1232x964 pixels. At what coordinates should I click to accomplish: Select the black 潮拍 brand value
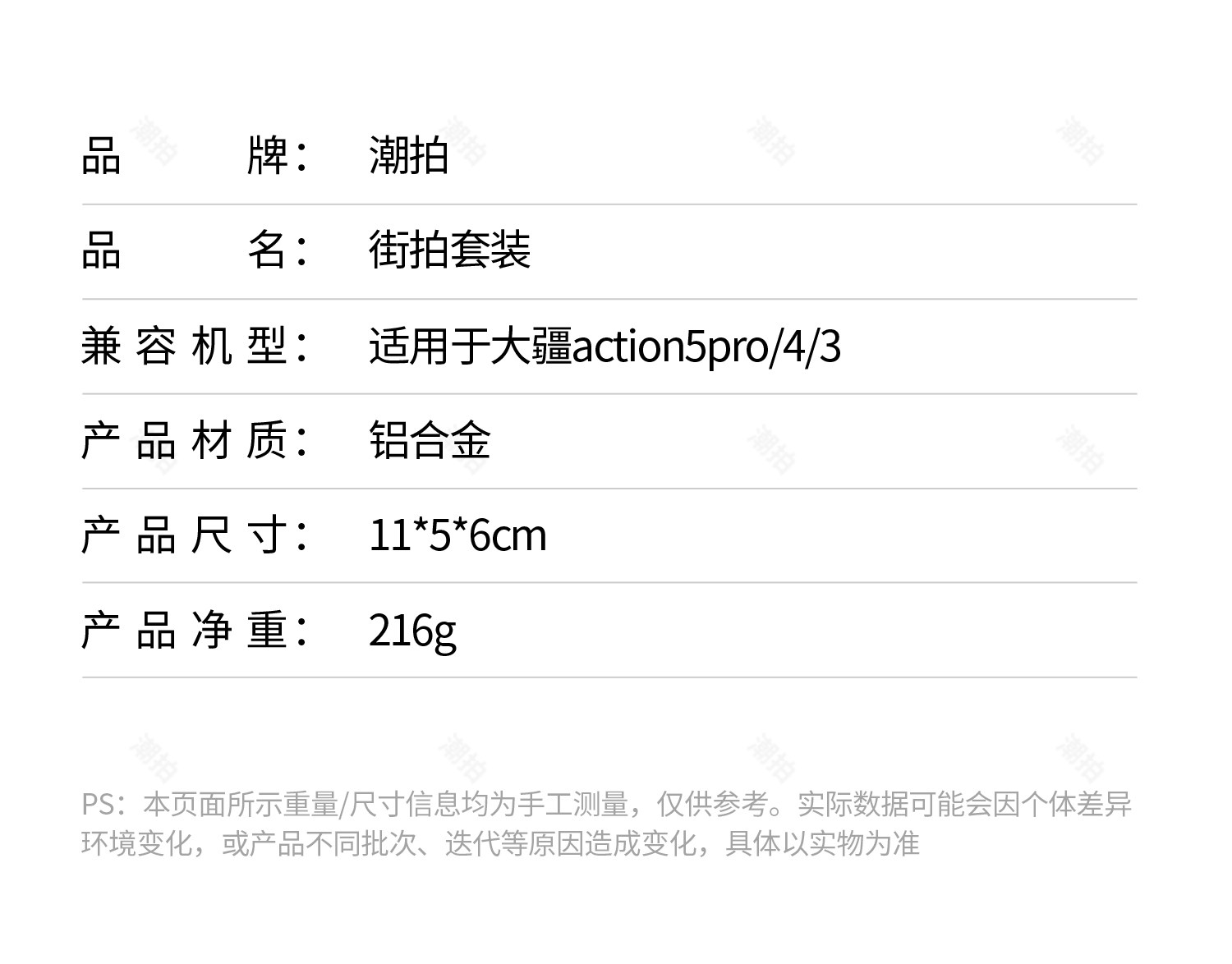408,155
